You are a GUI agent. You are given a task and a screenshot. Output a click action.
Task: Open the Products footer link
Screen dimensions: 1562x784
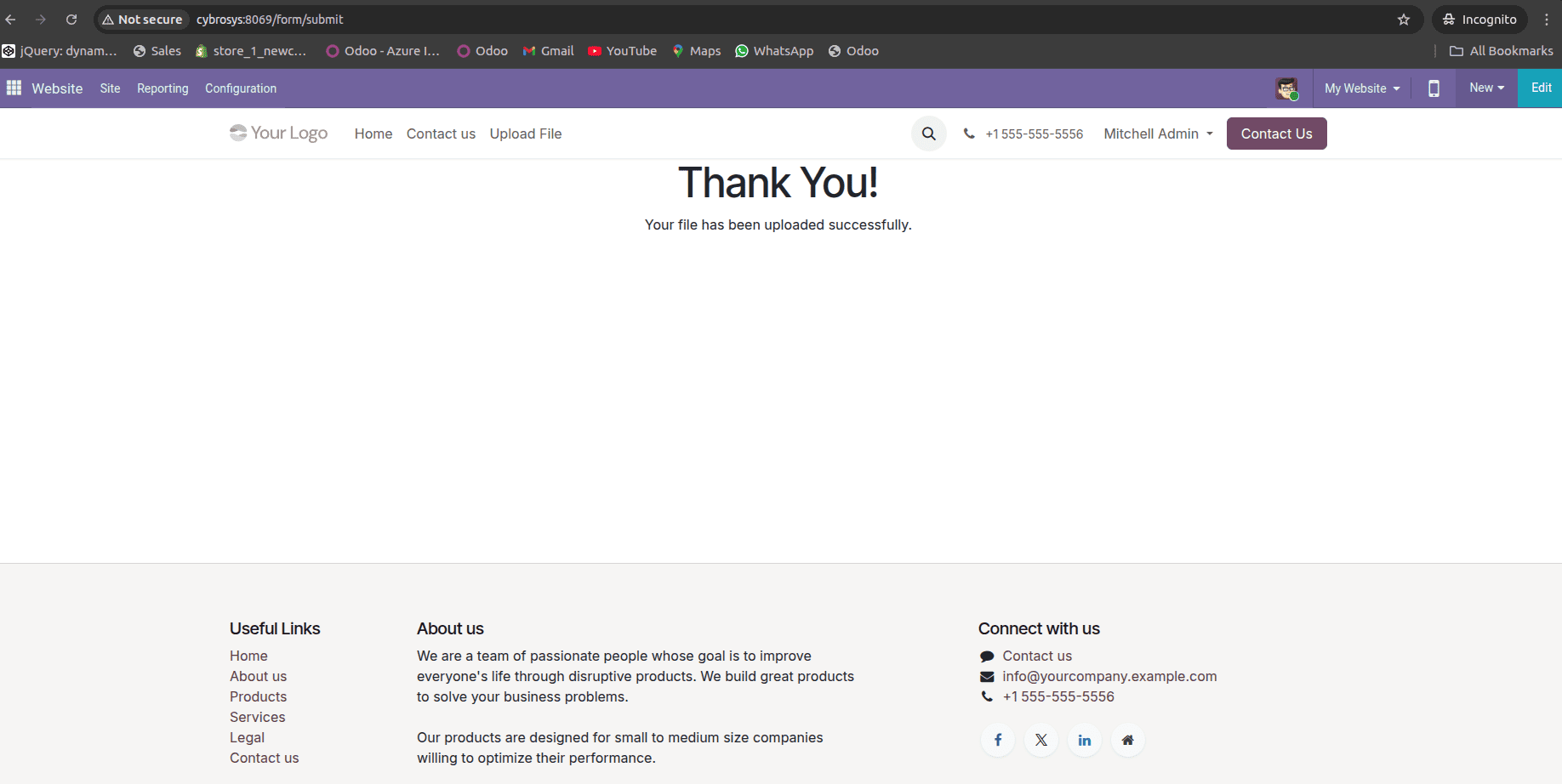[258, 696]
